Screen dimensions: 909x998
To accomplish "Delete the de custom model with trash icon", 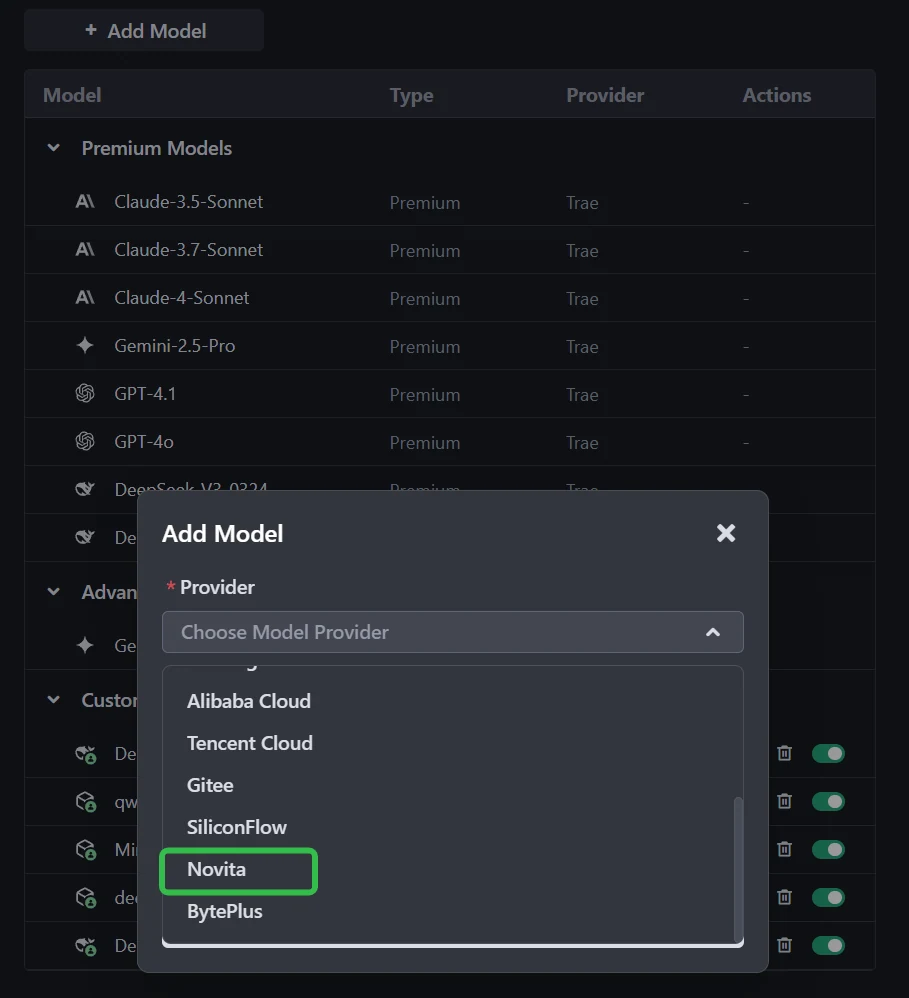I will coord(784,897).
